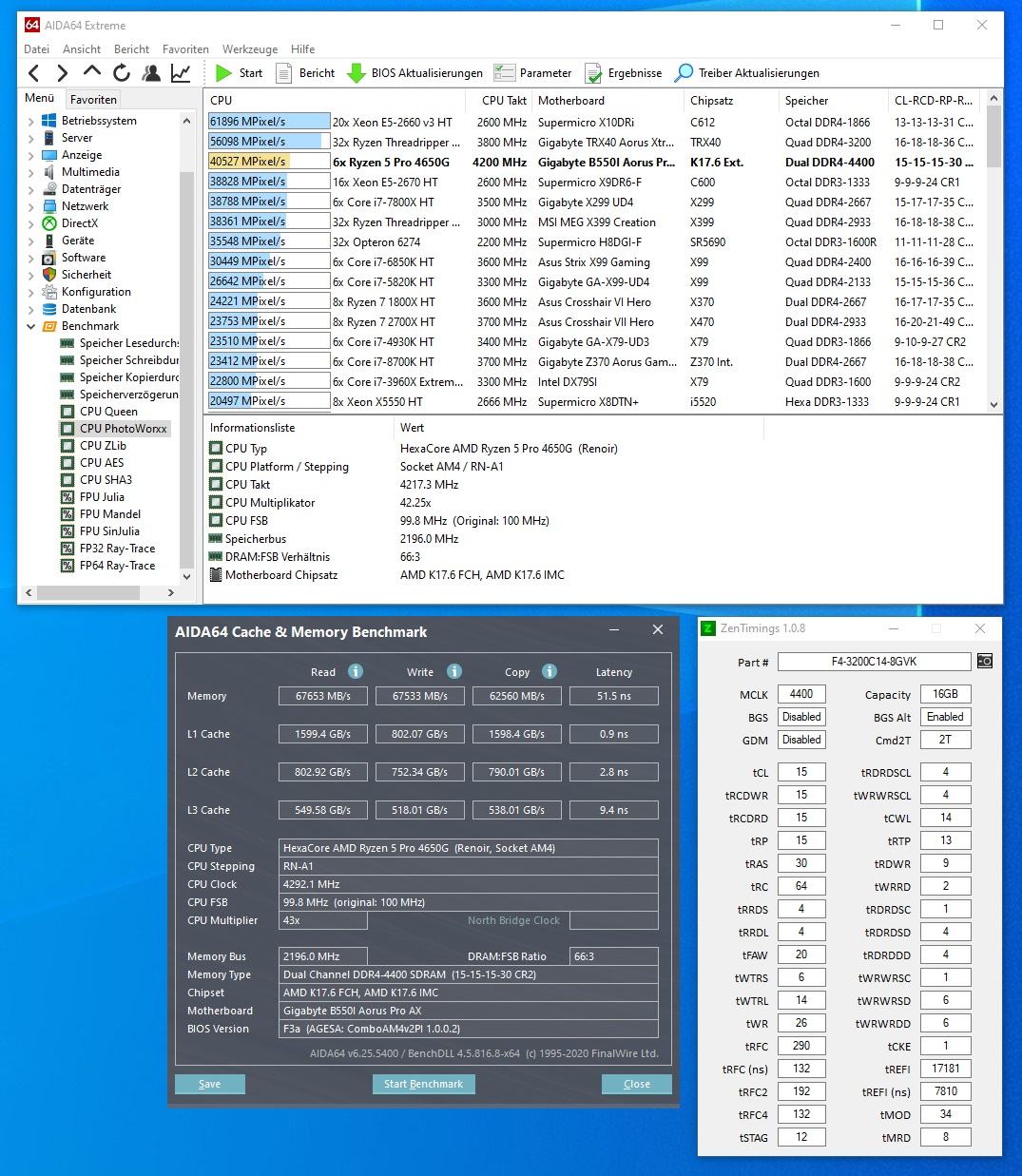The image size is (1022, 1176).
Task: Sort results by Chipsatz column header
Action: [729, 100]
